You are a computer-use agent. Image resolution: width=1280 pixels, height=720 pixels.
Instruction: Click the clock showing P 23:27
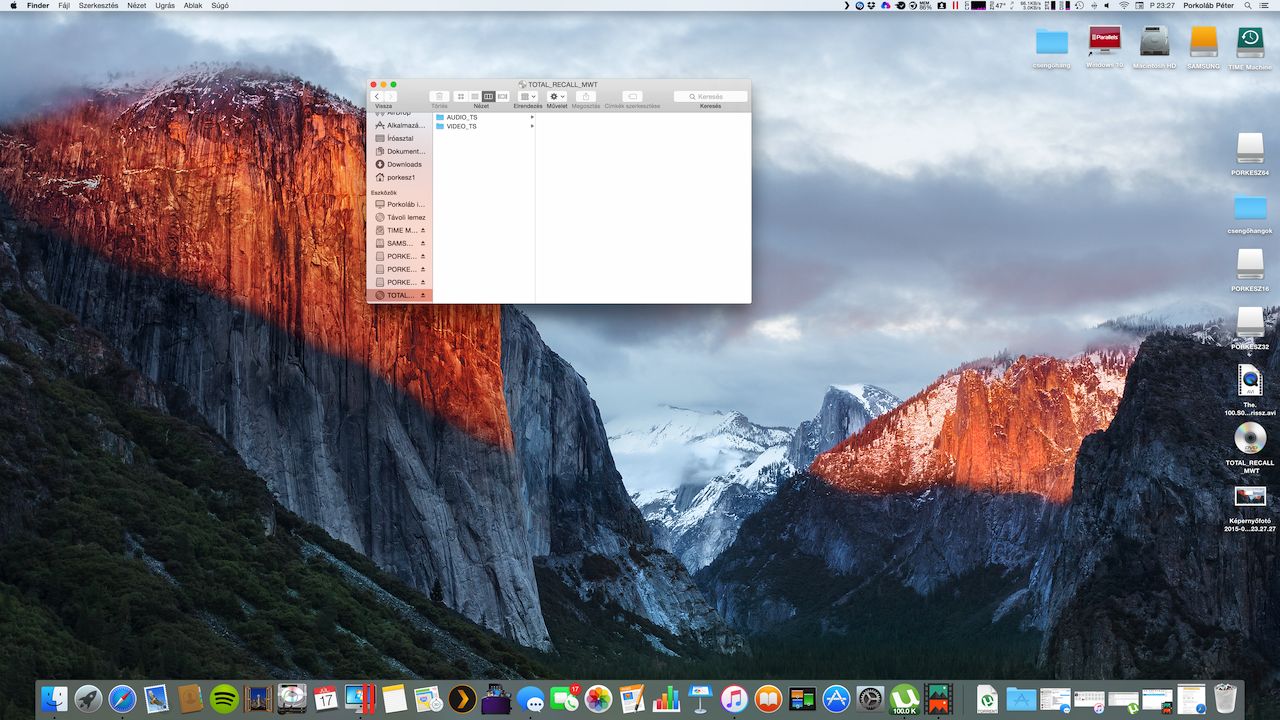(x=1163, y=6)
